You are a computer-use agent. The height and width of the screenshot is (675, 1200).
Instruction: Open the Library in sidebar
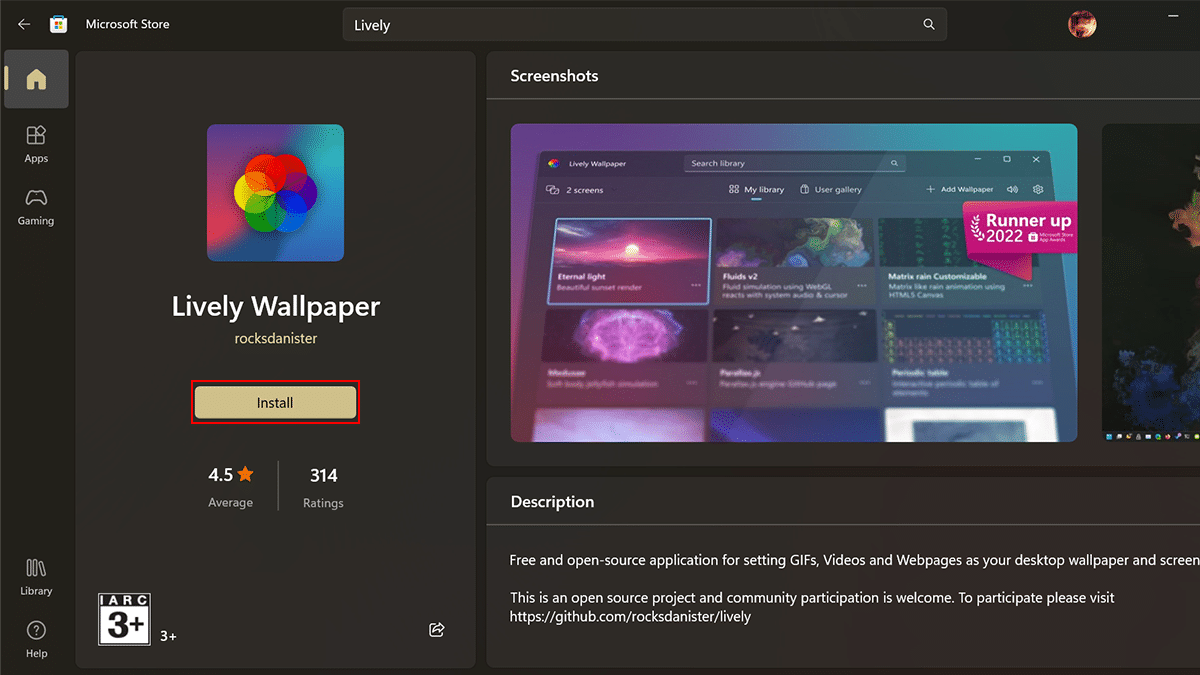tap(36, 577)
